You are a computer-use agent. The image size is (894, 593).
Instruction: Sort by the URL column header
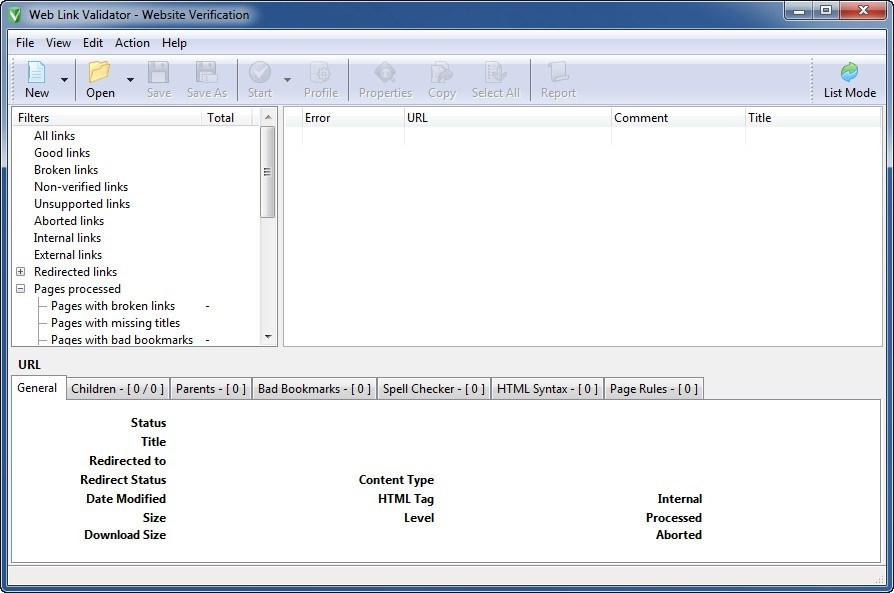click(x=507, y=117)
